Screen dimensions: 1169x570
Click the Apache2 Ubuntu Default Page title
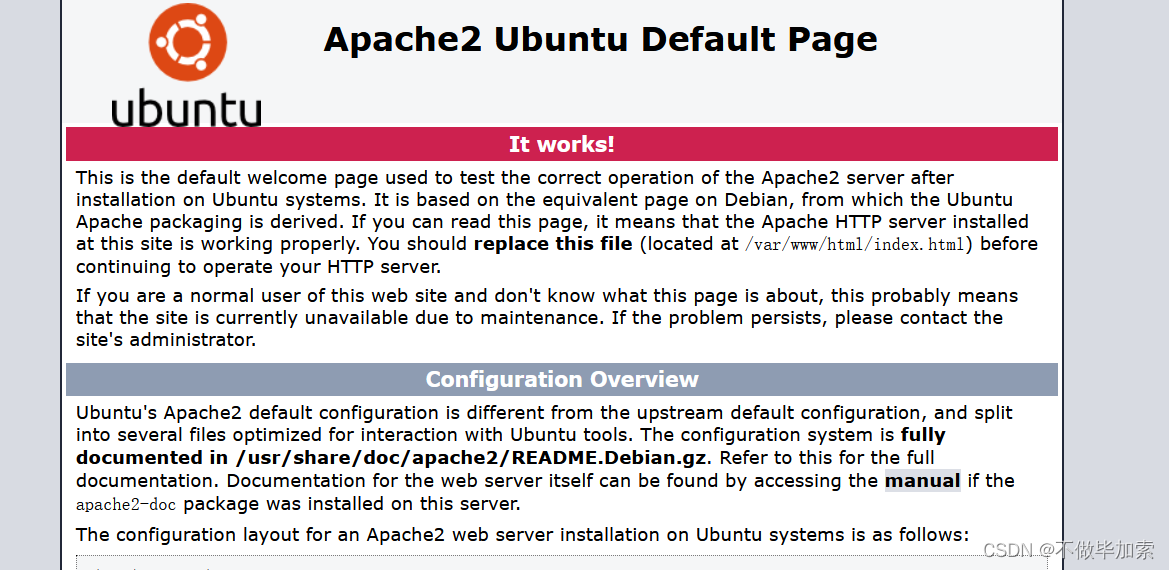point(600,39)
